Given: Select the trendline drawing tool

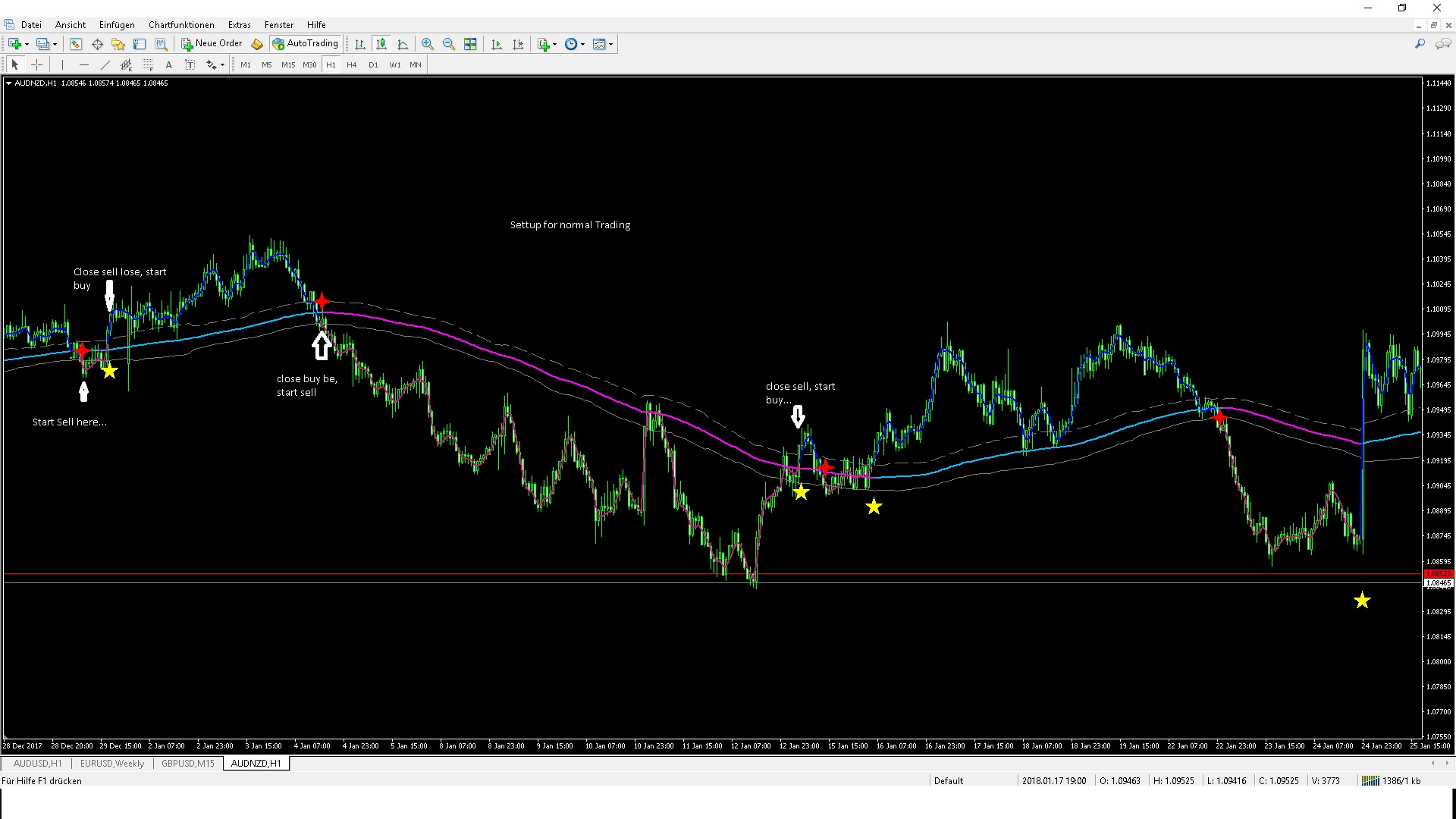Looking at the screenshot, I should 105,64.
